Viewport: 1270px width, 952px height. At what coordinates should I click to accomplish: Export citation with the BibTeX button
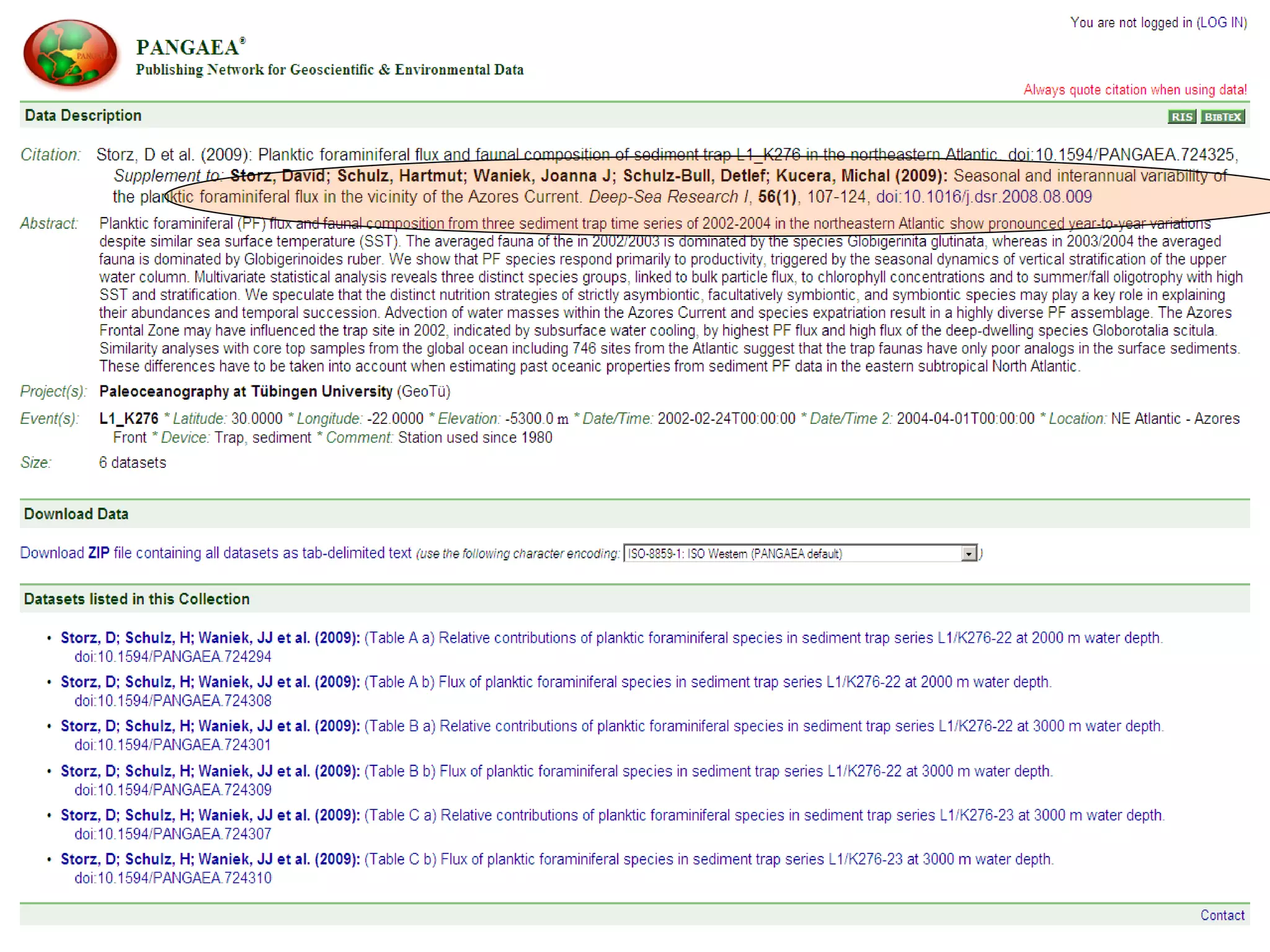pyautogui.click(x=1222, y=117)
